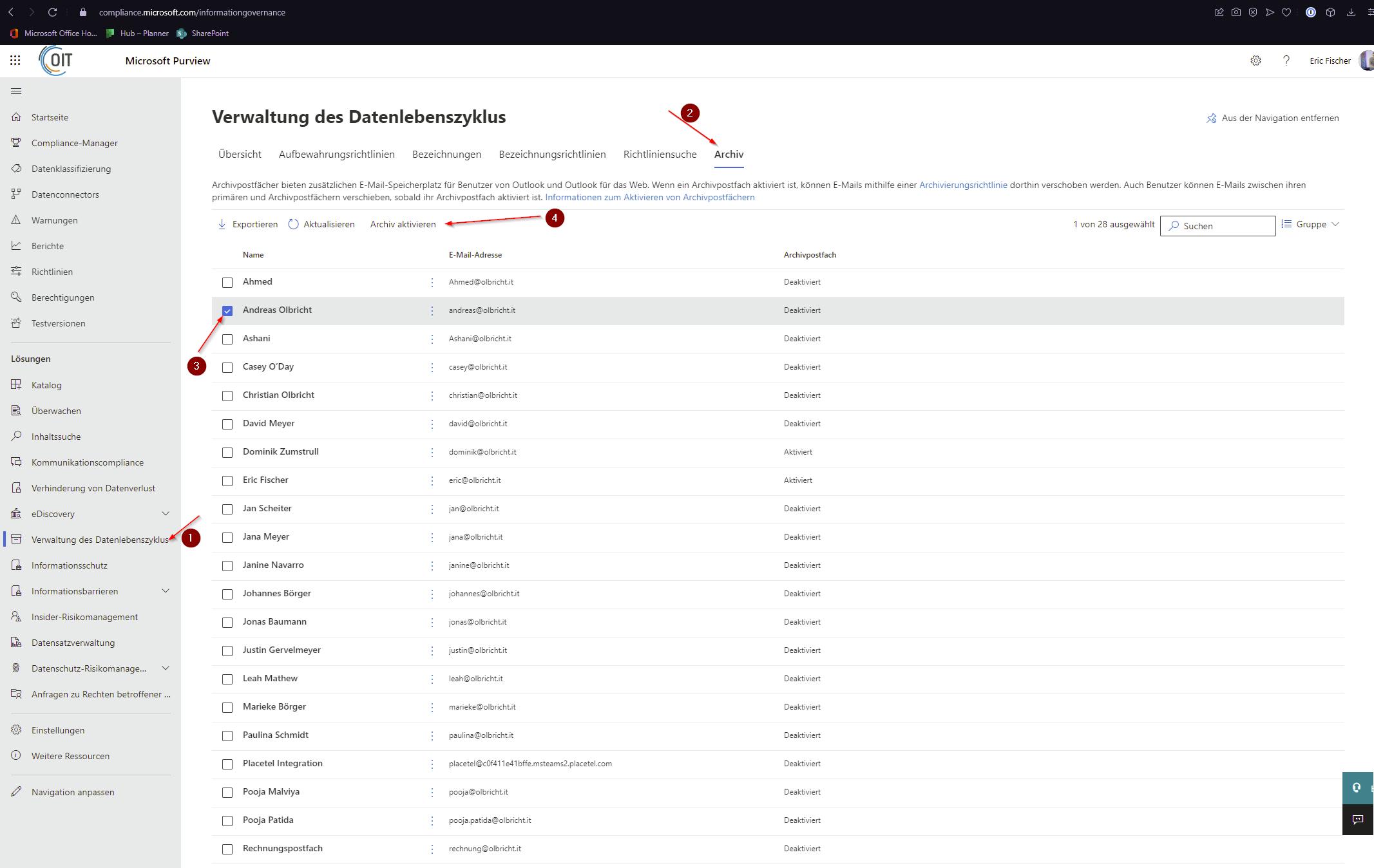This screenshot has width=1374, height=868.
Task: Click the settings gear in the header
Action: [1255, 61]
